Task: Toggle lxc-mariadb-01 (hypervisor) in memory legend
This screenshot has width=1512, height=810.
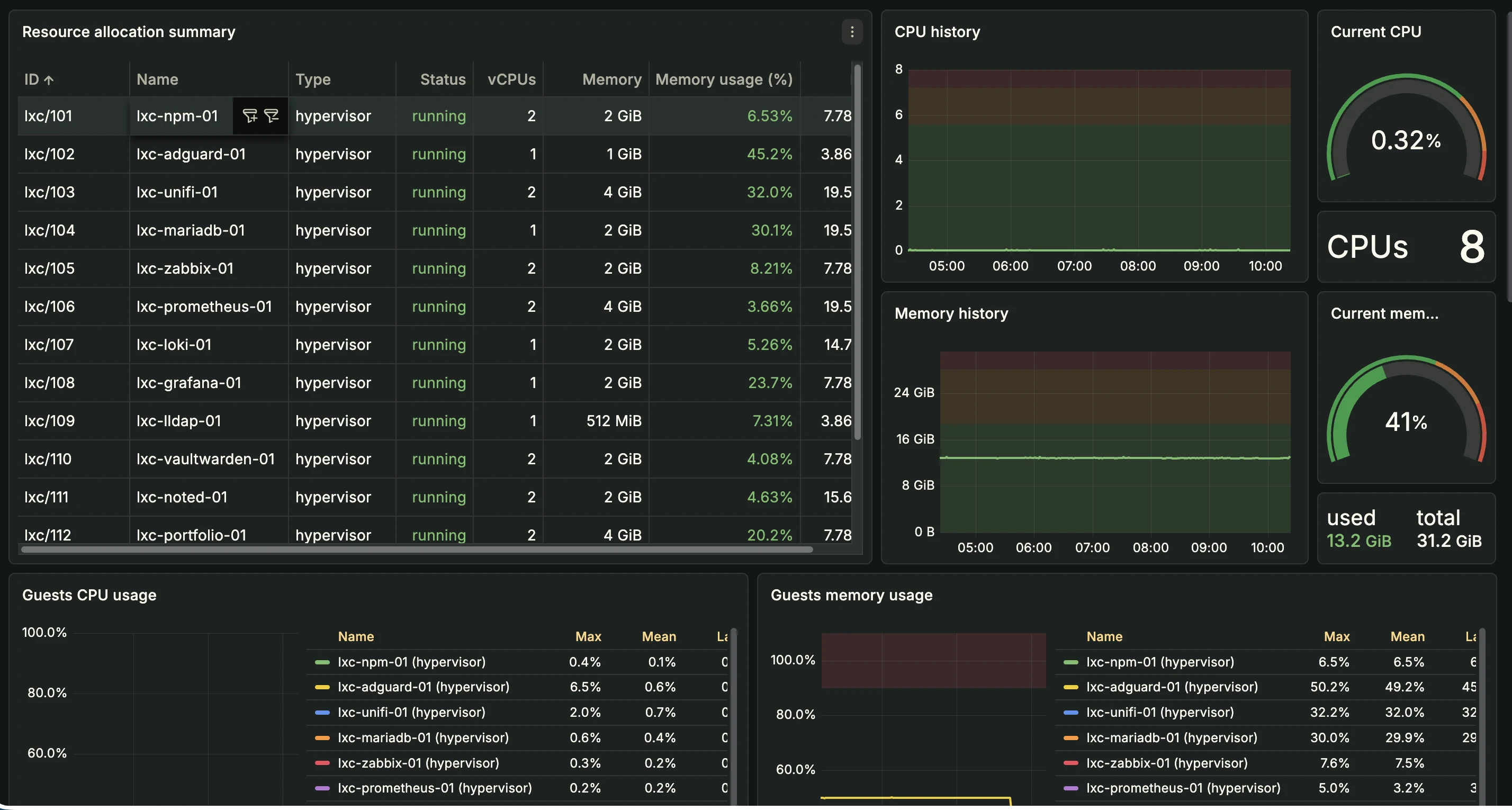Action: (x=1172, y=738)
